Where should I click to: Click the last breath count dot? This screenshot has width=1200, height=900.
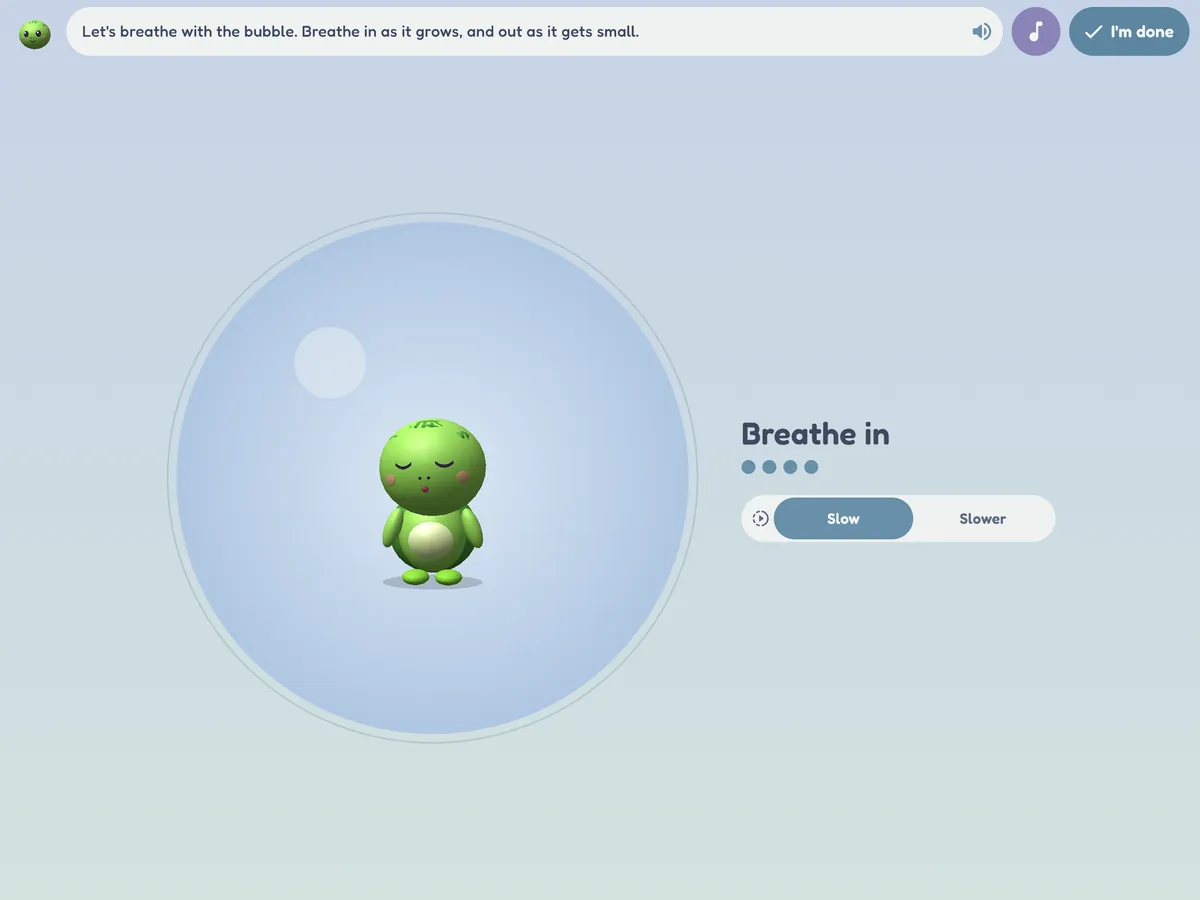point(811,467)
